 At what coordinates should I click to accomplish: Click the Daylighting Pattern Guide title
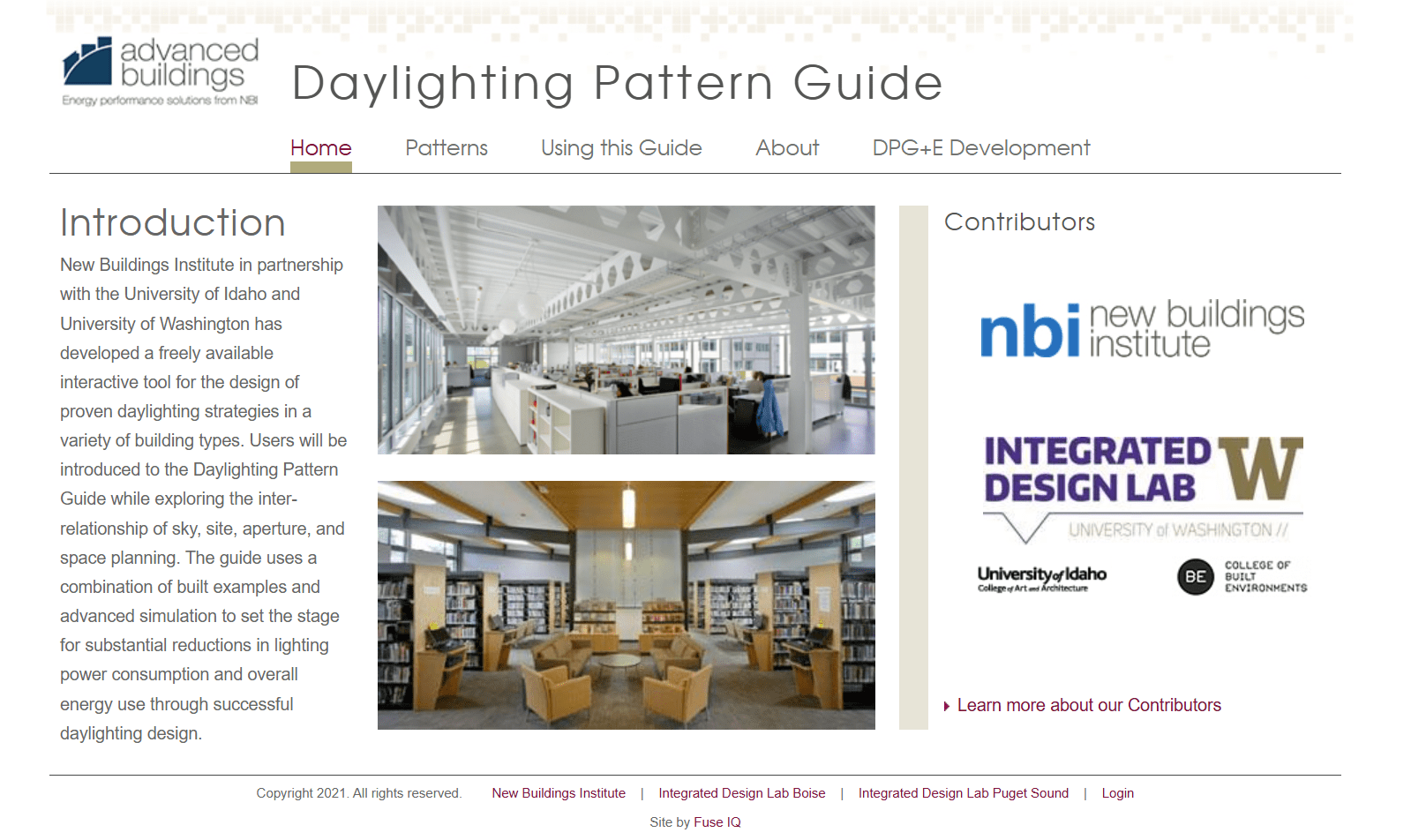pyautogui.click(x=617, y=84)
